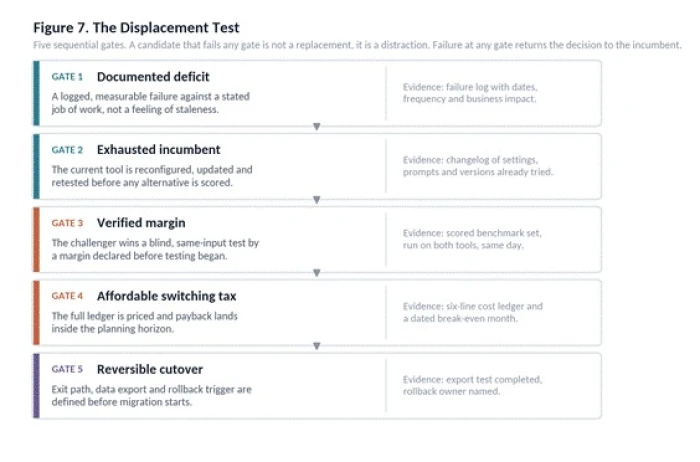Click the Exhausted incumbent heading
The image size is (700, 462).
(x=158, y=150)
